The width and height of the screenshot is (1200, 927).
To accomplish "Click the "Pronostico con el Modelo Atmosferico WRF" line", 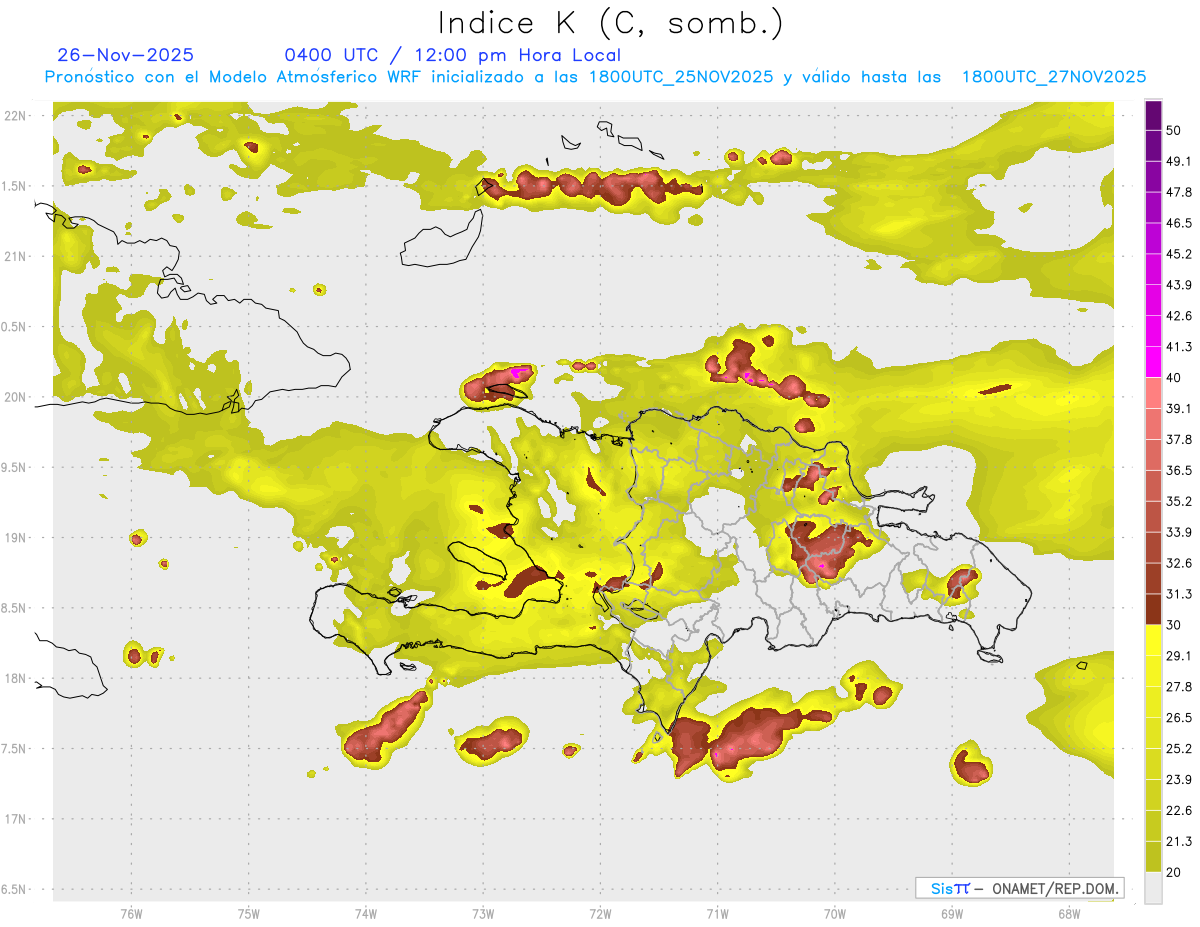I will (595, 77).
